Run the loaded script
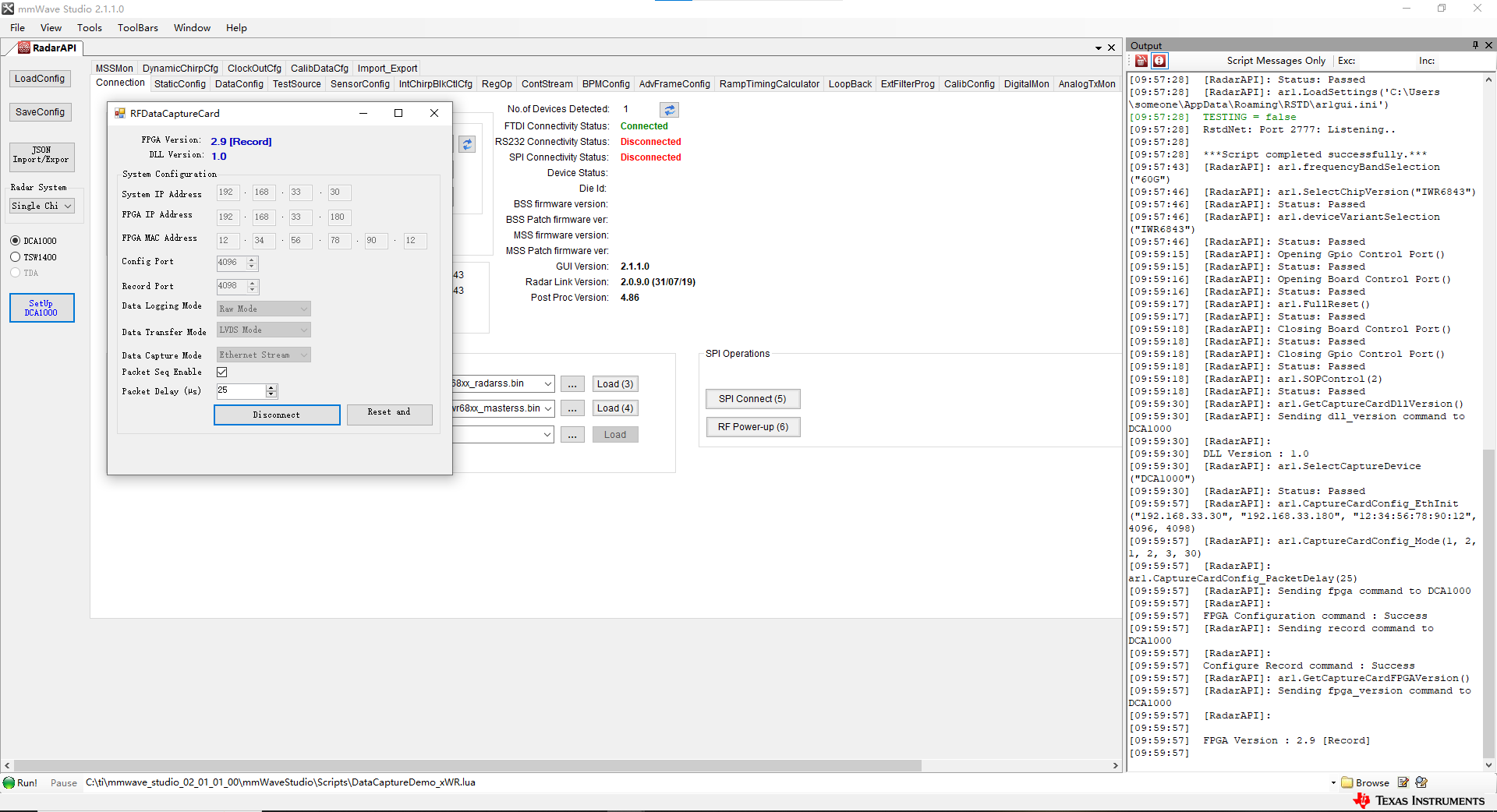 (x=20, y=782)
